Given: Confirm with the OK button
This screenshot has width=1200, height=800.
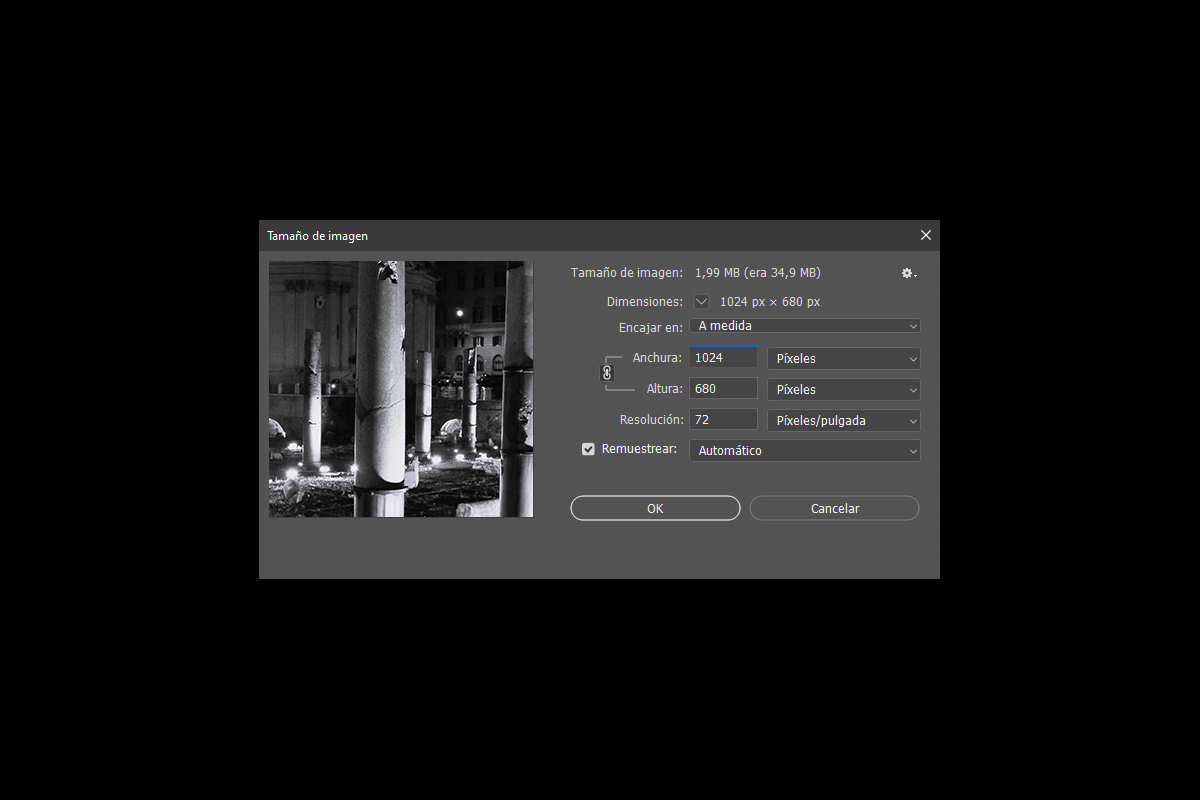Looking at the screenshot, I should pyautogui.click(x=655, y=508).
